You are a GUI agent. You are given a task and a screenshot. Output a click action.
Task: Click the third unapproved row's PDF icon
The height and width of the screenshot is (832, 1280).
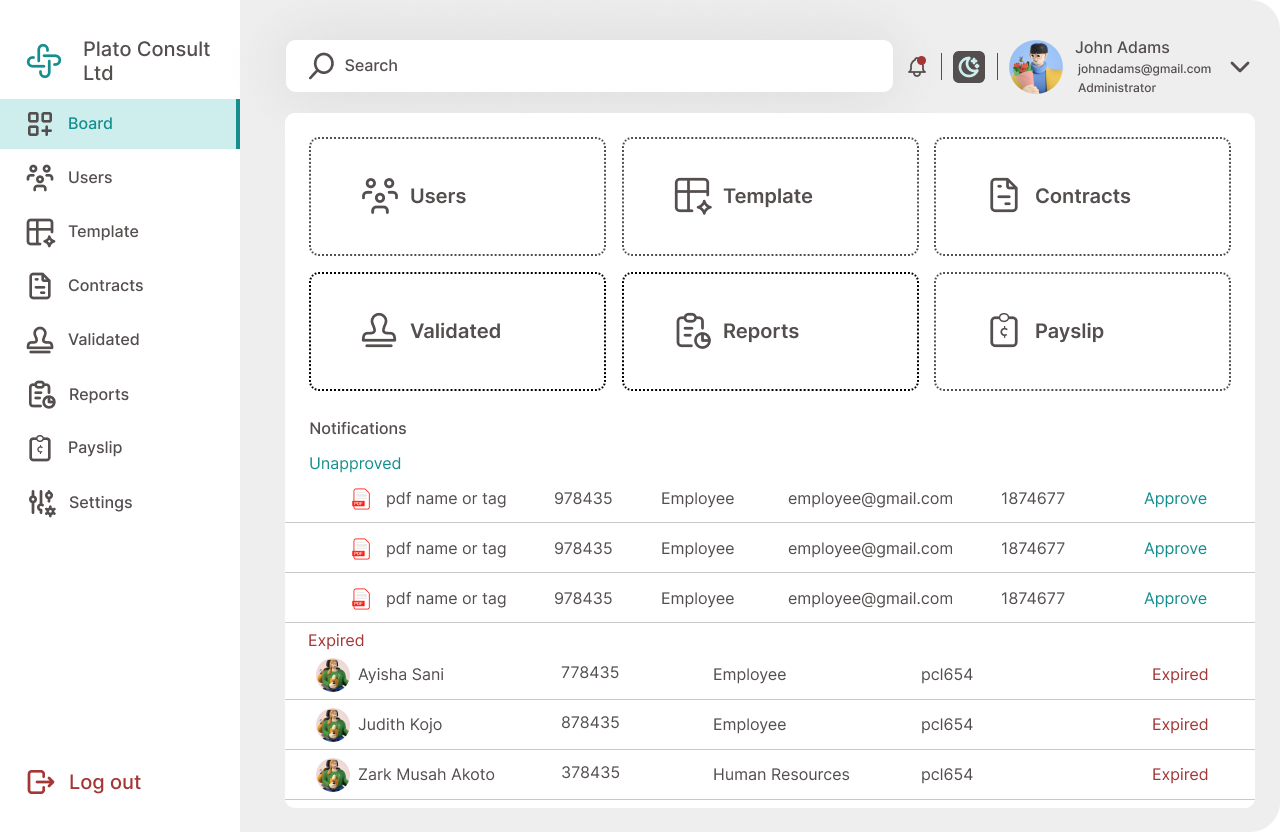(361, 599)
